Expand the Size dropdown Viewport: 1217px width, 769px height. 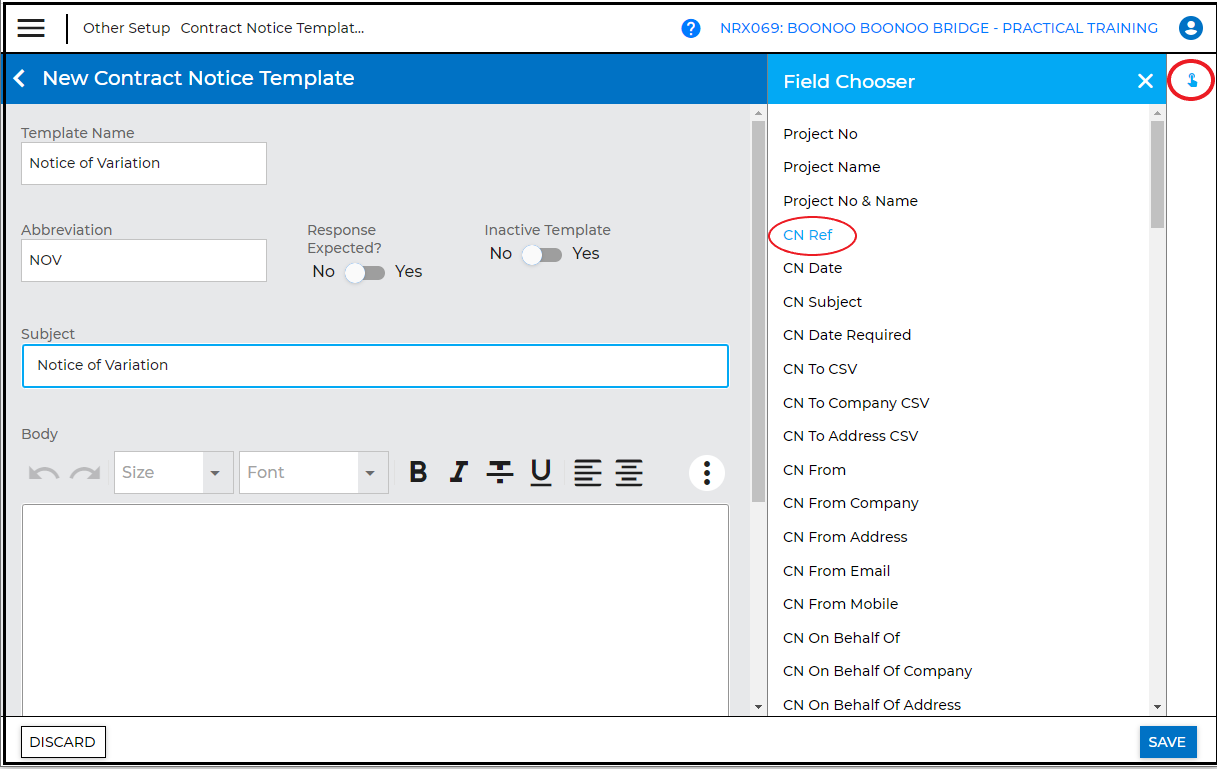point(215,473)
